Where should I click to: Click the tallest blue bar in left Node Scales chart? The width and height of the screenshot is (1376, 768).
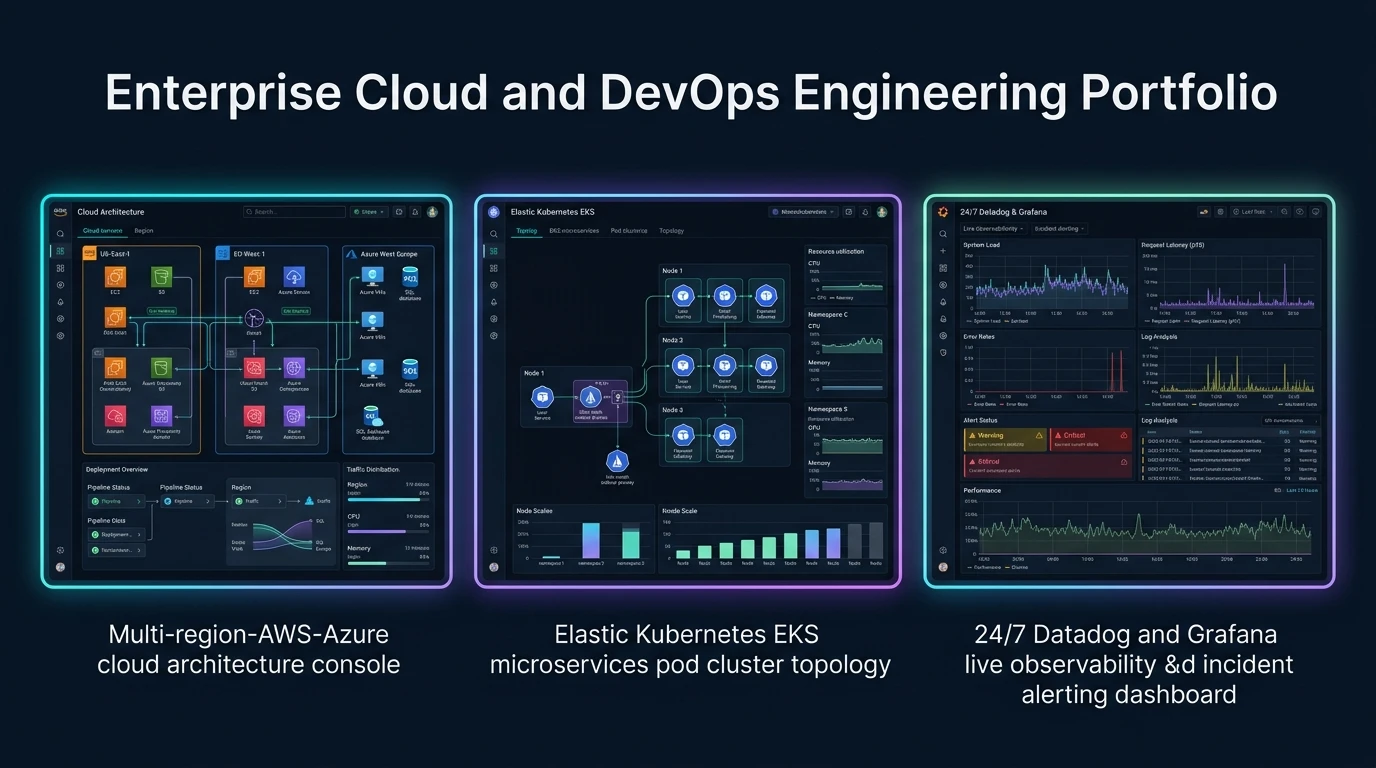[590, 540]
